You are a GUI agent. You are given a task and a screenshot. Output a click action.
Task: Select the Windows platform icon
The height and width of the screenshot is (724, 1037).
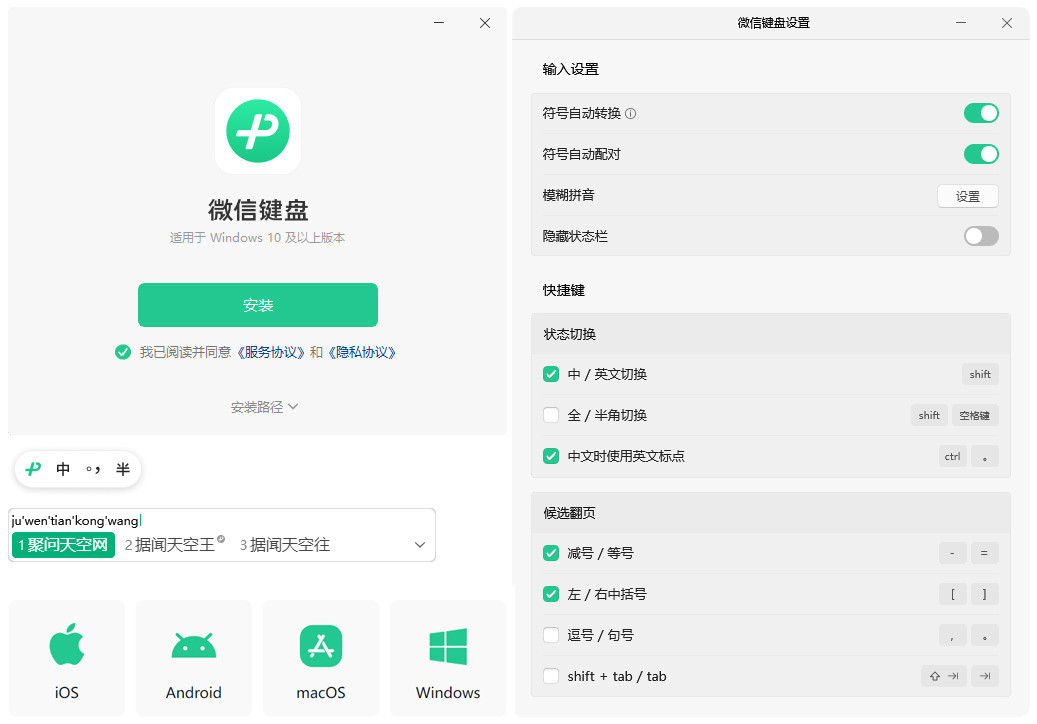click(447, 647)
